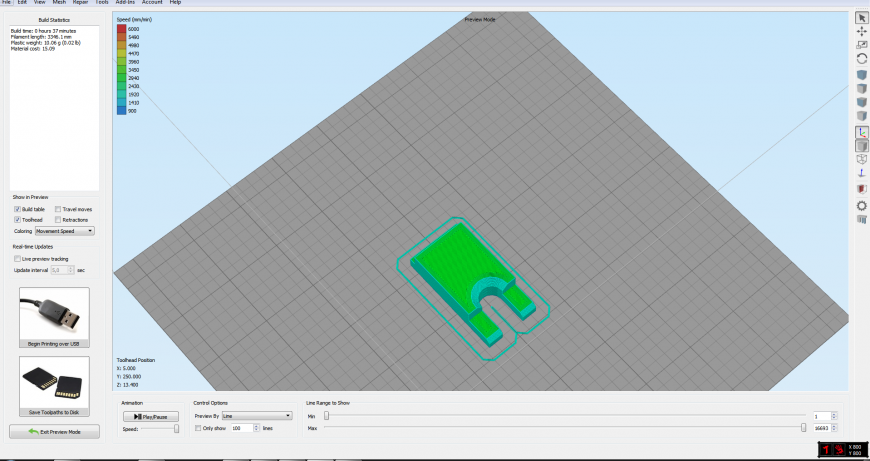The image size is (870, 461).
Task: Activate the scale view tool icon
Action: coord(862,45)
